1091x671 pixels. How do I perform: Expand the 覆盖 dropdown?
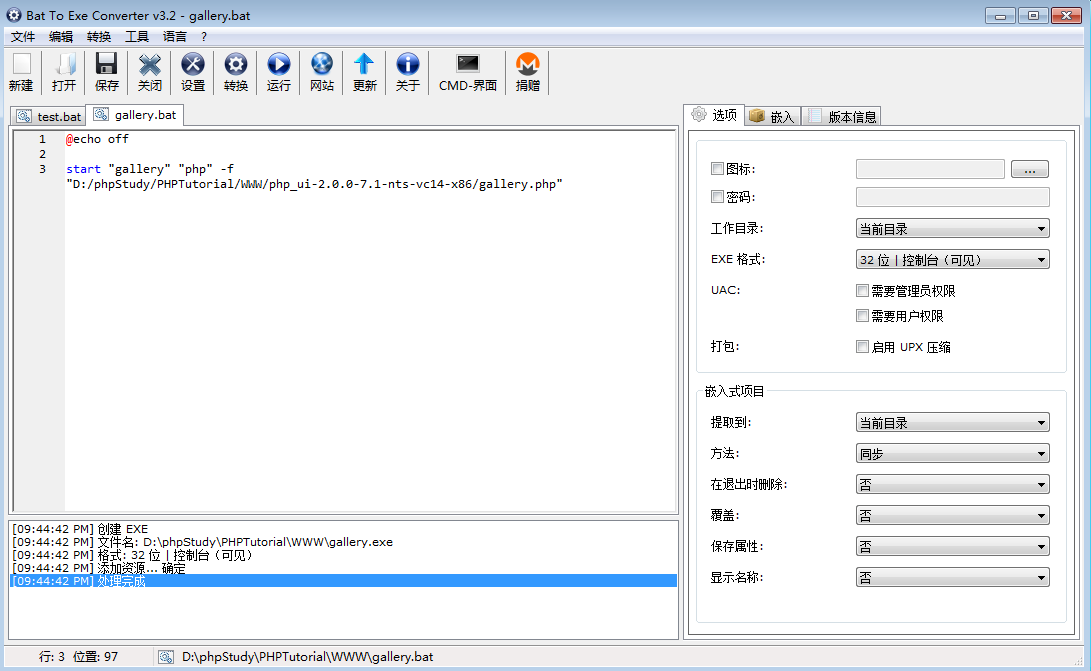[953, 516]
